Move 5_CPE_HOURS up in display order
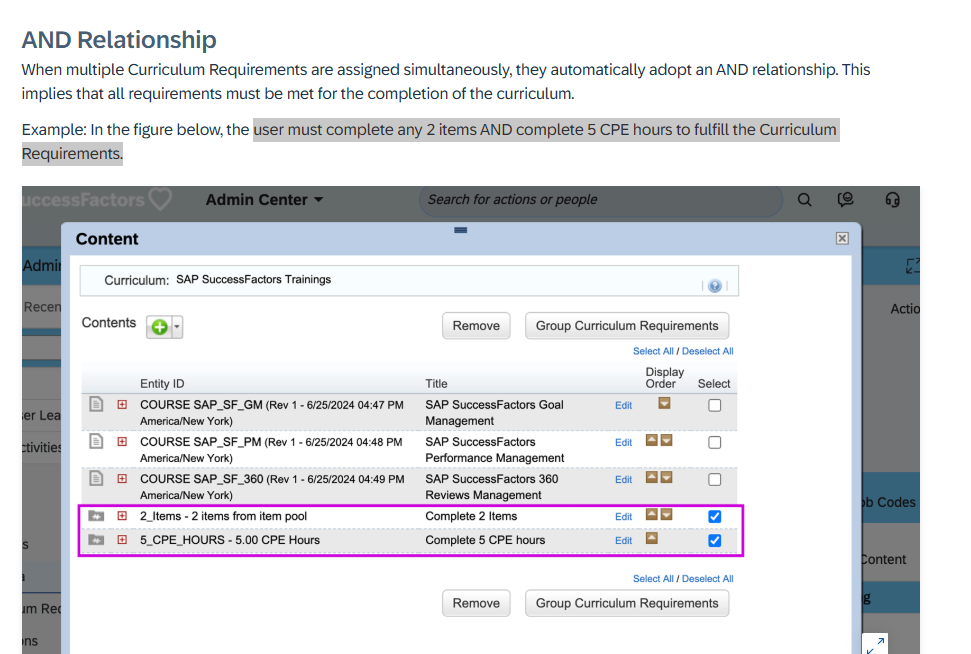Image resolution: width=971 pixels, height=654 pixels. click(x=652, y=539)
